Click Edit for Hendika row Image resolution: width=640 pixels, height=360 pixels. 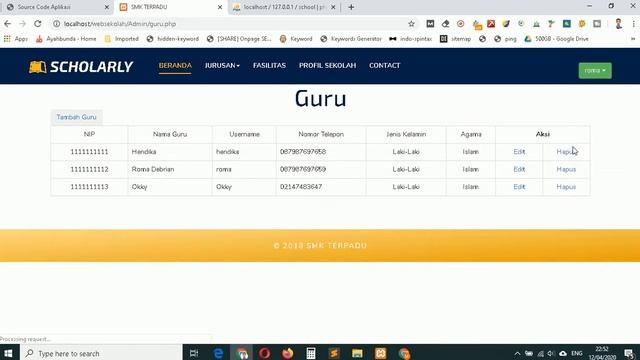pyautogui.click(x=519, y=152)
